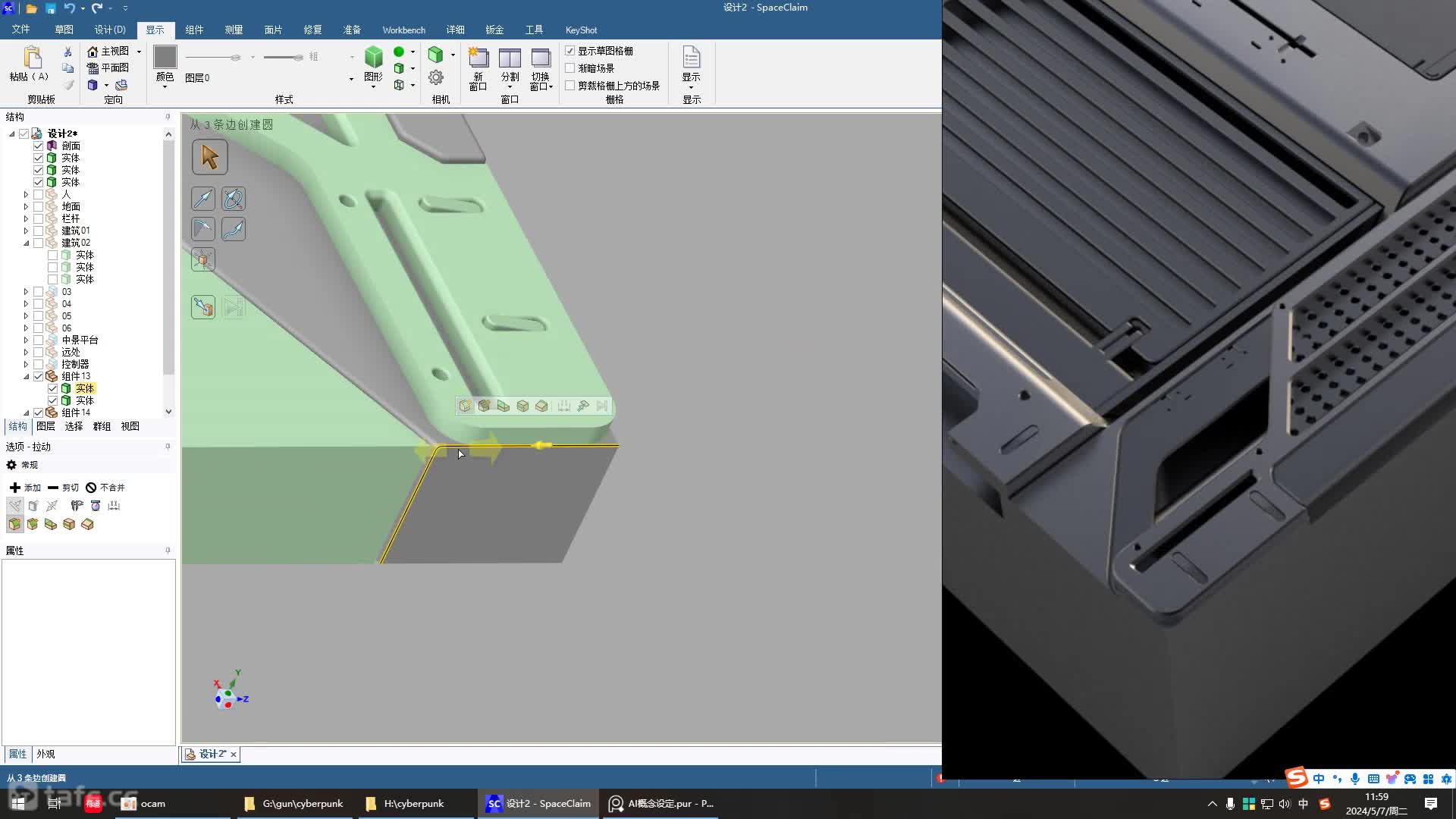Click the Copy icon in the clipboard group

(67, 67)
